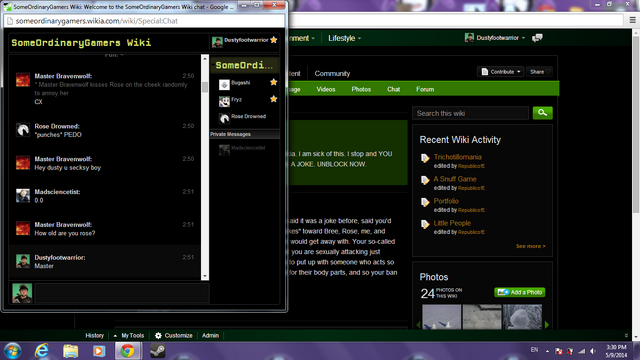This screenshot has height=360, width=640.
Task: Launch Windows Media Player from taskbar
Action: [x=99, y=351]
